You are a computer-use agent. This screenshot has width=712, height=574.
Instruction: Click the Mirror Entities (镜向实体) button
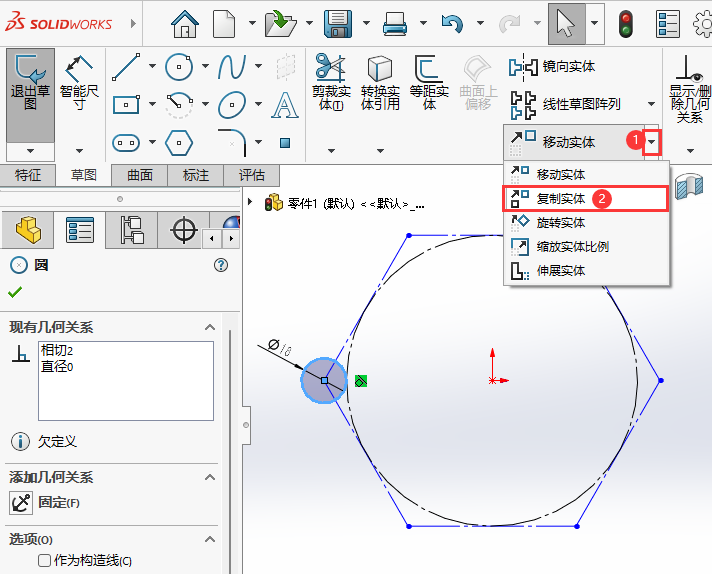[552, 67]
